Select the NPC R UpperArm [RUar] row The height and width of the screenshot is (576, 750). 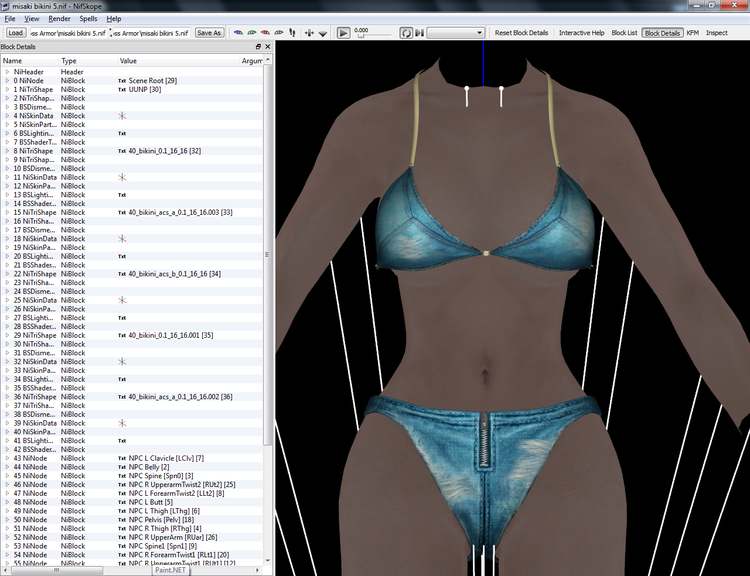132,537
